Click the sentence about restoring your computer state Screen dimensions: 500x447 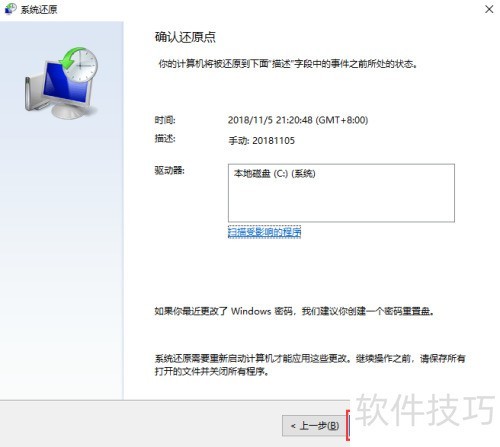pos(288,64)
